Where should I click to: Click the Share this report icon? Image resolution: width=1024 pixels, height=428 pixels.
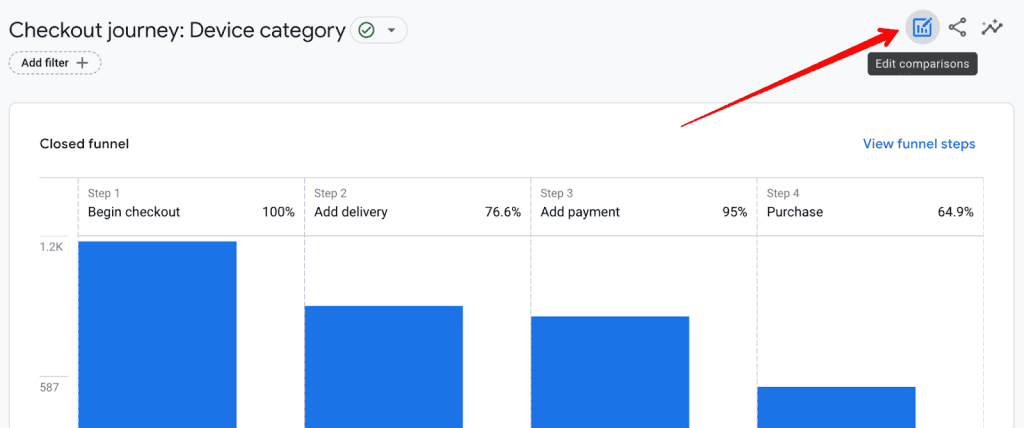tap(957, 28)
